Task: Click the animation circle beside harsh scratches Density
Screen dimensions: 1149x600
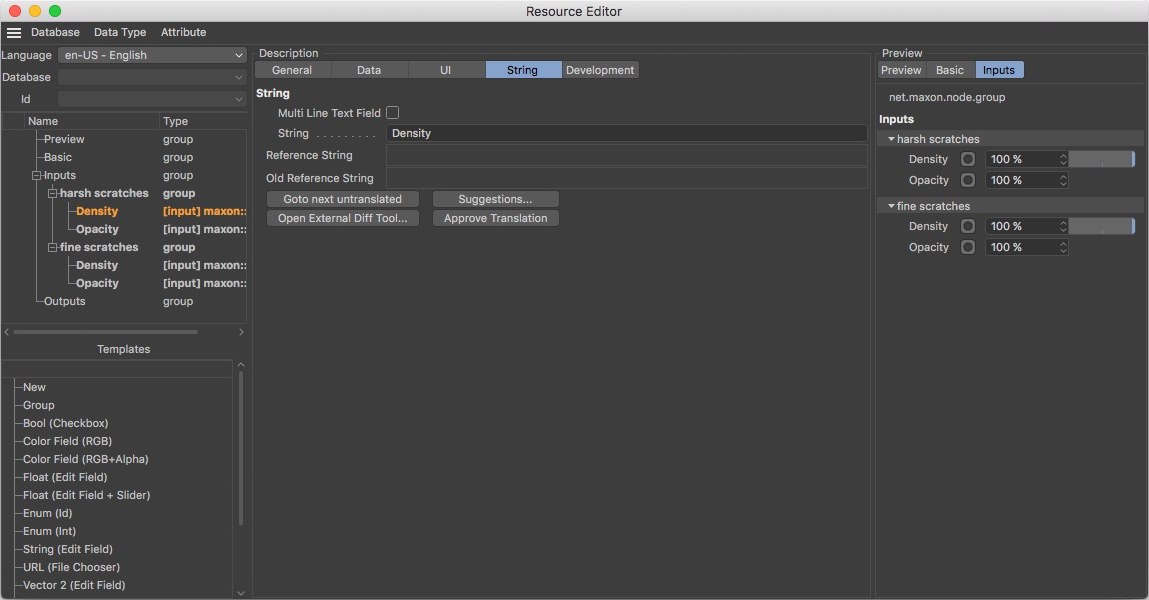Action: 967,159
